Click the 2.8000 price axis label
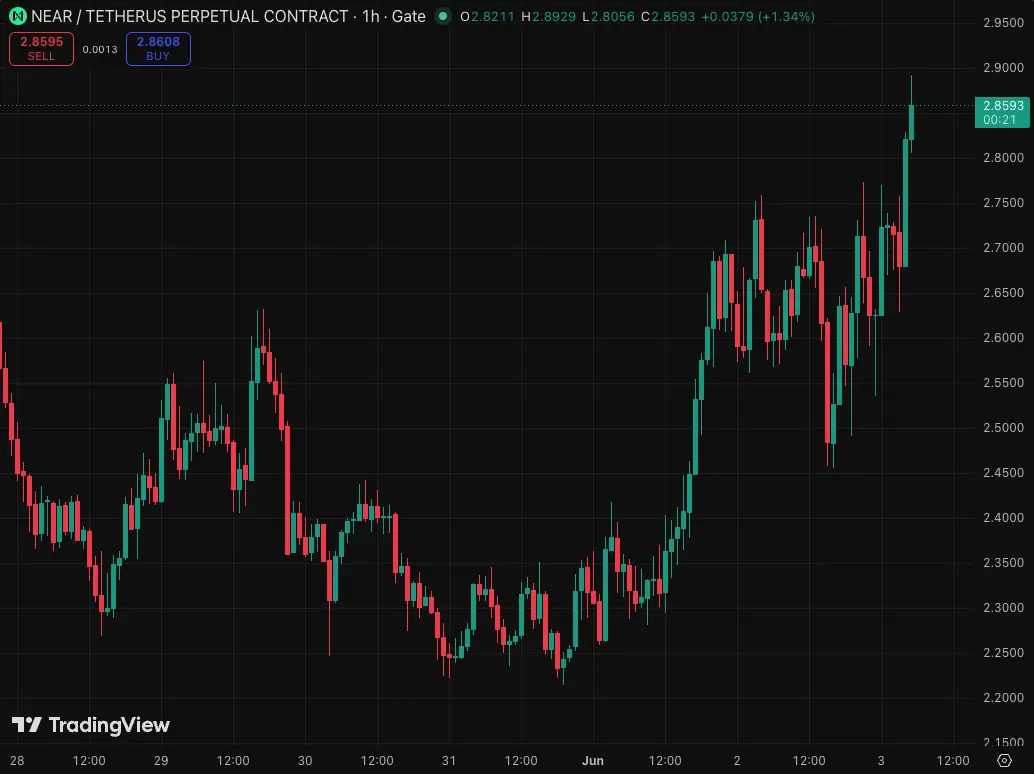This screenshot has height=774, width=1034. 1003,158
